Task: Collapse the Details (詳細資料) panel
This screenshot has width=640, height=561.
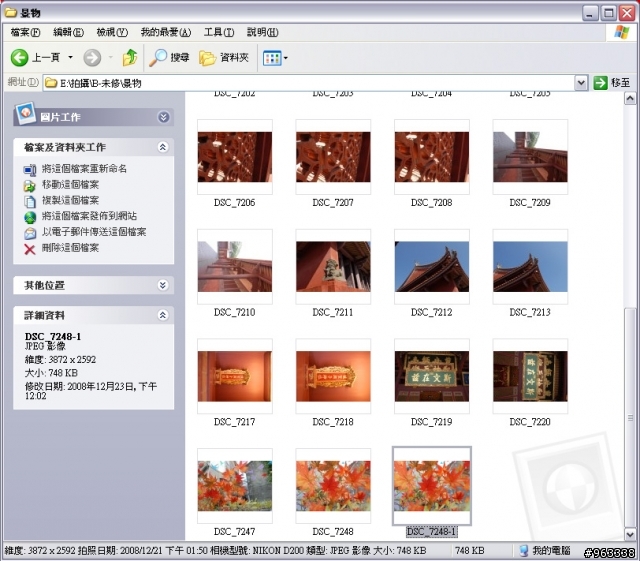Action: click(x=163, y=315)
